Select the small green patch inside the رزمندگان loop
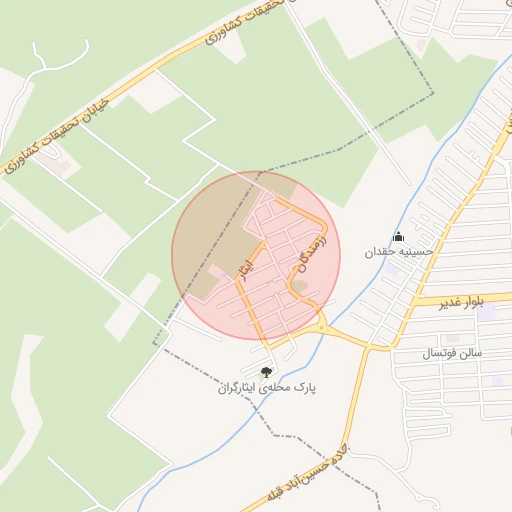This screenshot has width=512, height=512. pos(299,286)
